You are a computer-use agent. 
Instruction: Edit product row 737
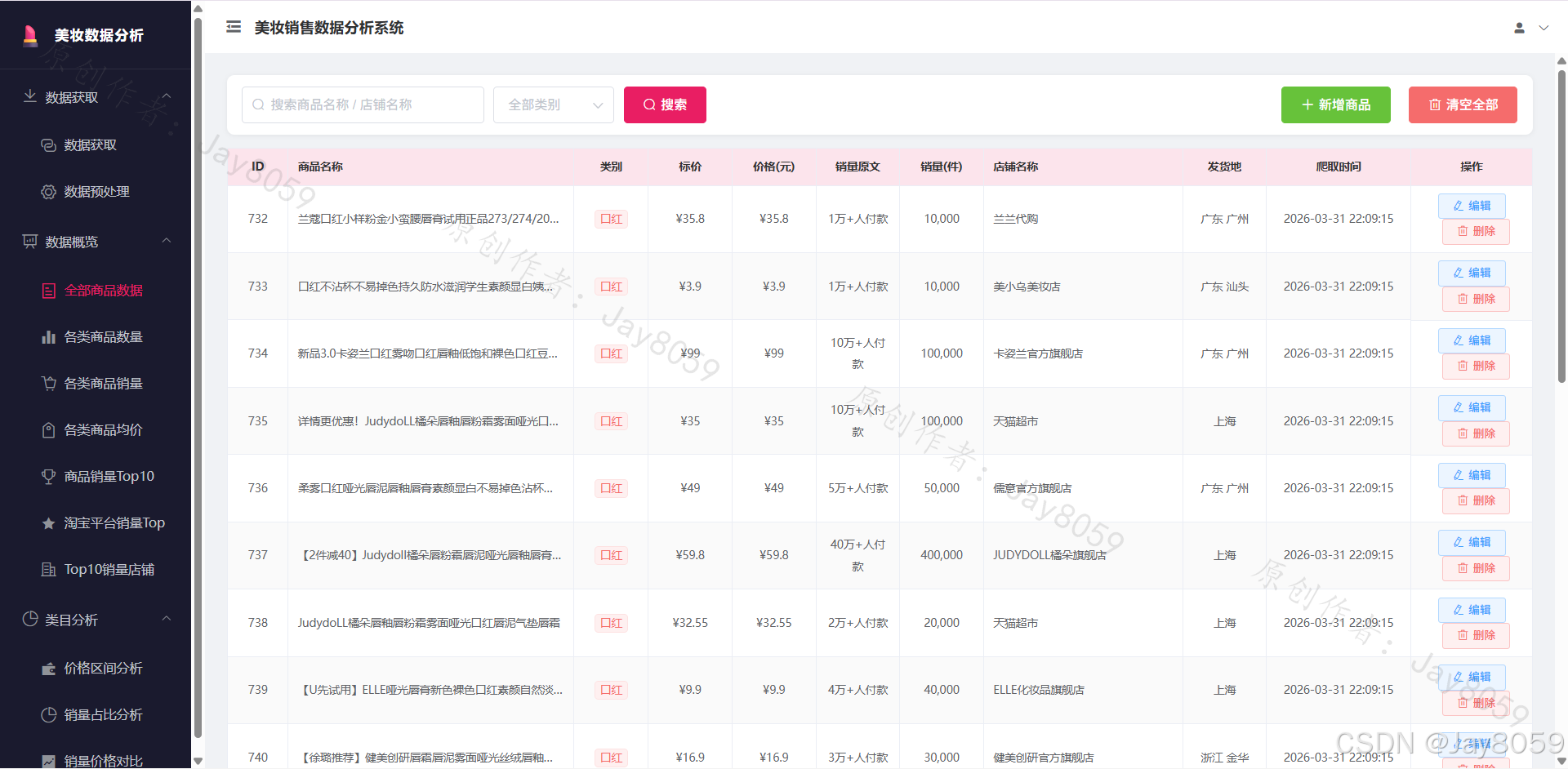pos(1472,542)
